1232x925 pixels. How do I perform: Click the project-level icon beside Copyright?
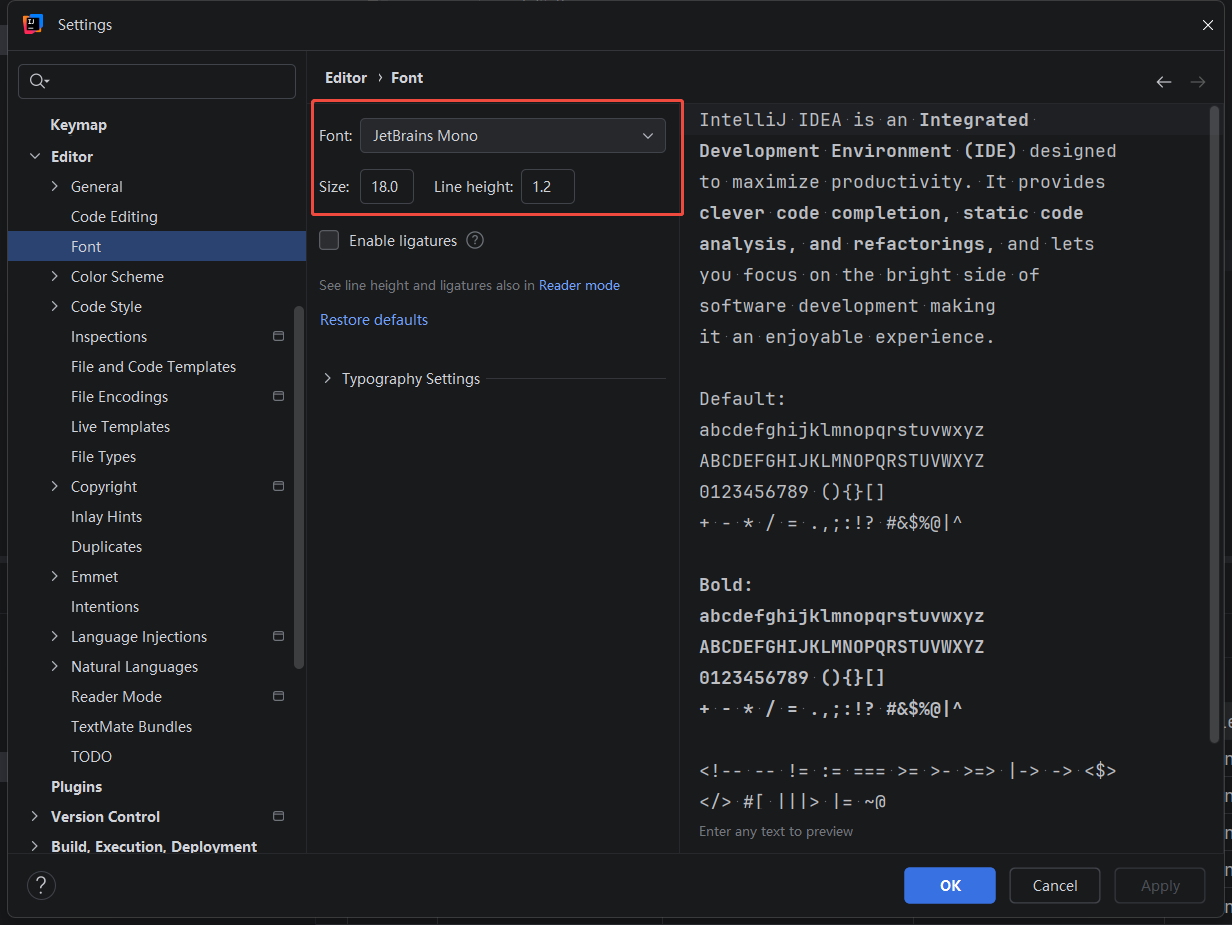[x=279, y=487]
